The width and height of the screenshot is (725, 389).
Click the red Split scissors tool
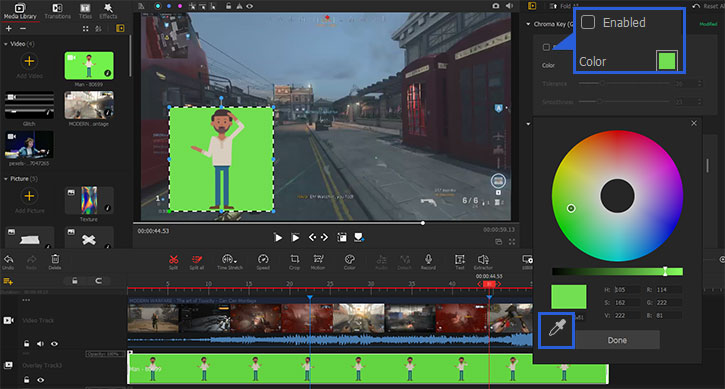tap(173, 262)
